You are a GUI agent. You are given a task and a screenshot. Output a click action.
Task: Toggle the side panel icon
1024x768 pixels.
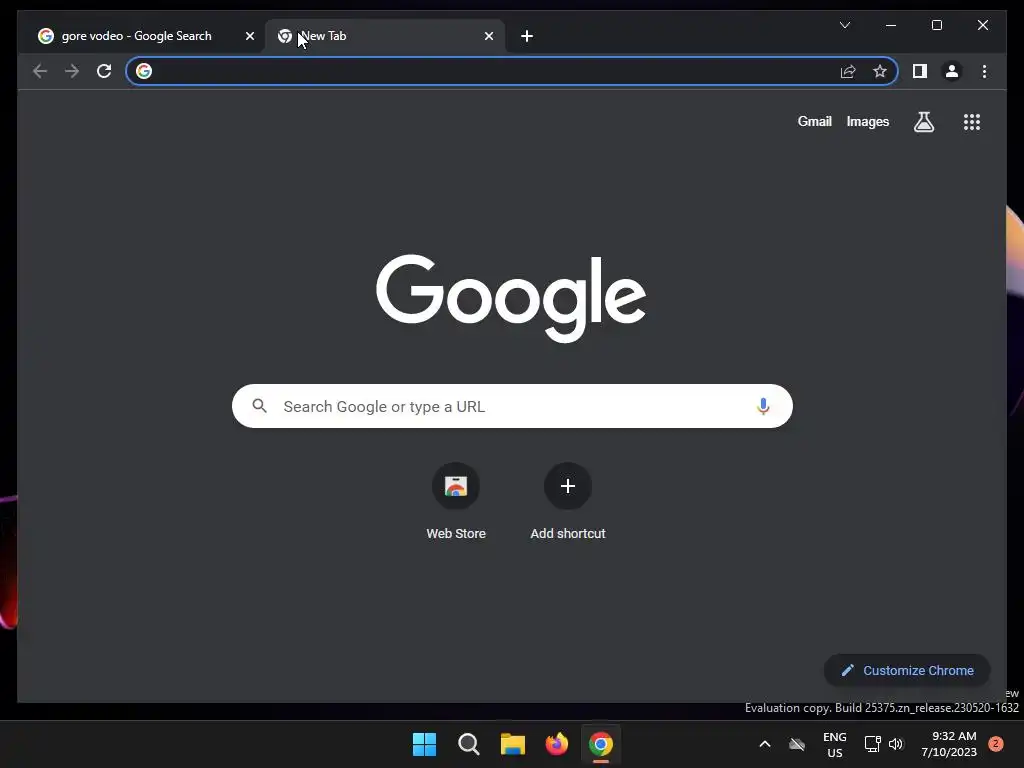pyautogui.click(x=920, y=71)
